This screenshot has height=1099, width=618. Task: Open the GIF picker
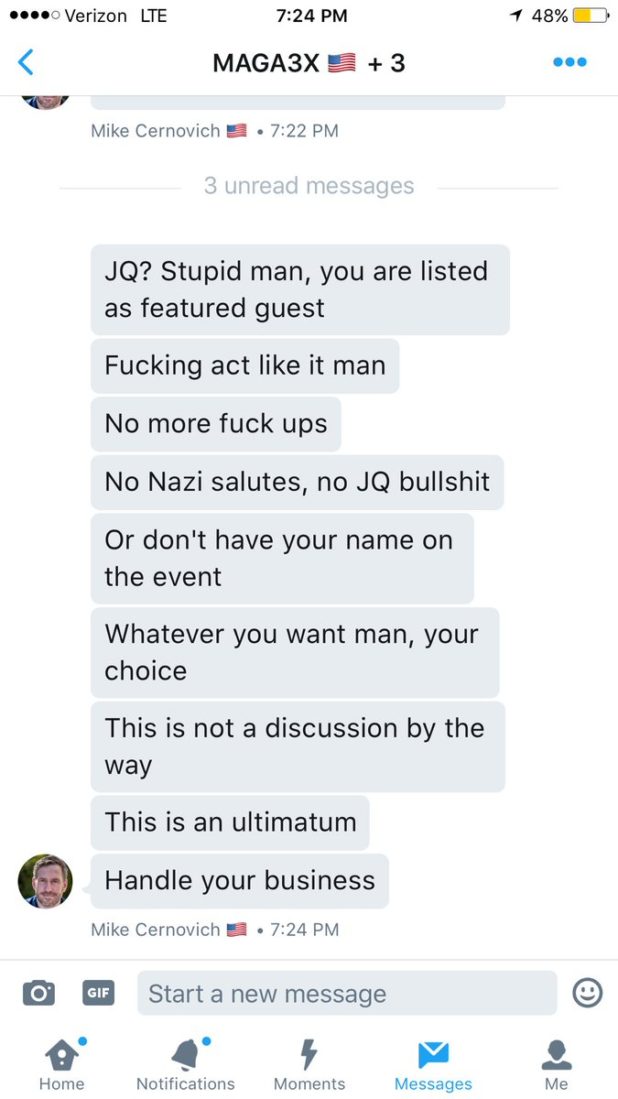pos(99,992)
